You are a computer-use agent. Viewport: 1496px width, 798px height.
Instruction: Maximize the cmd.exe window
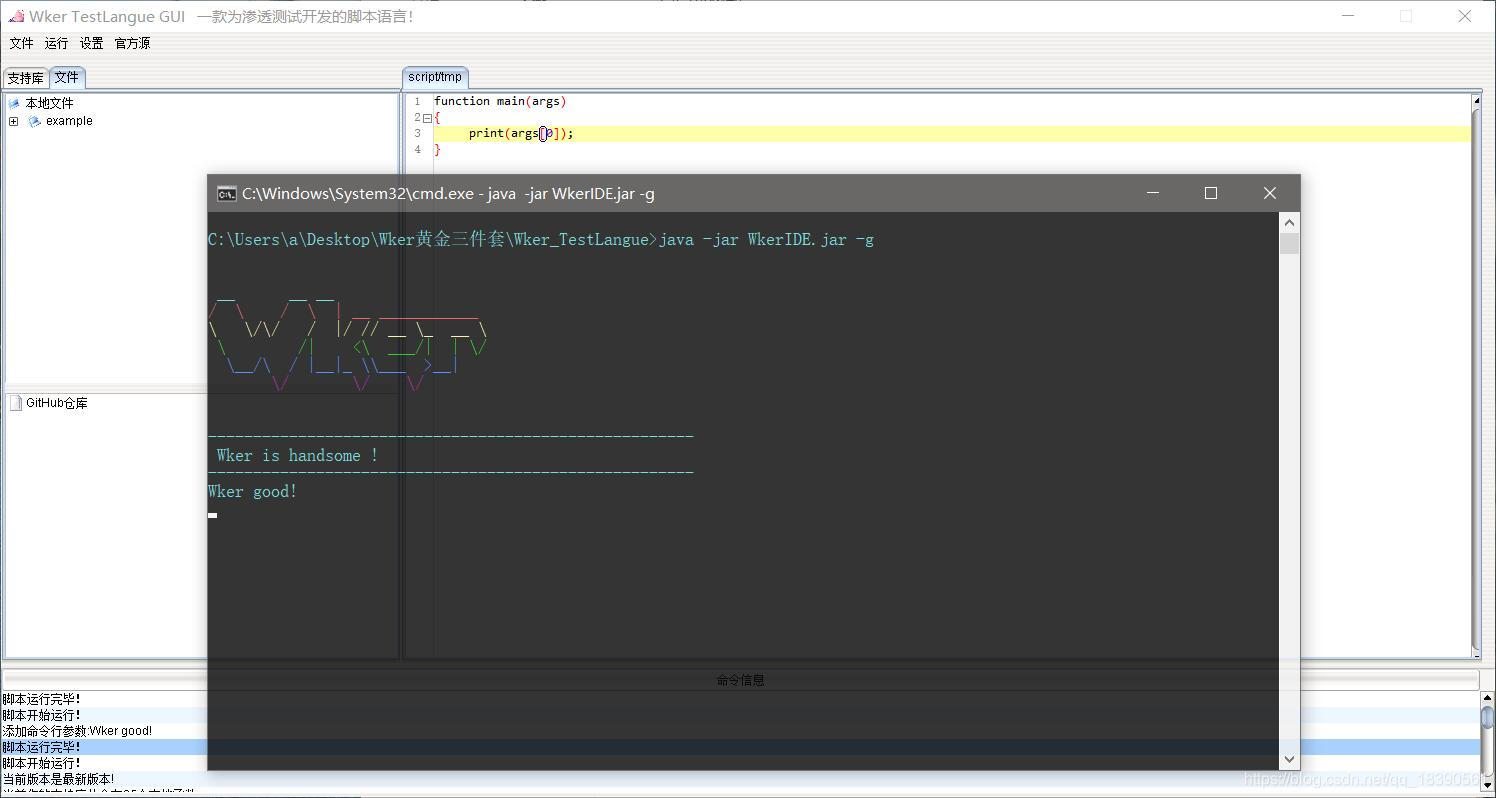tap(1211, 193)
